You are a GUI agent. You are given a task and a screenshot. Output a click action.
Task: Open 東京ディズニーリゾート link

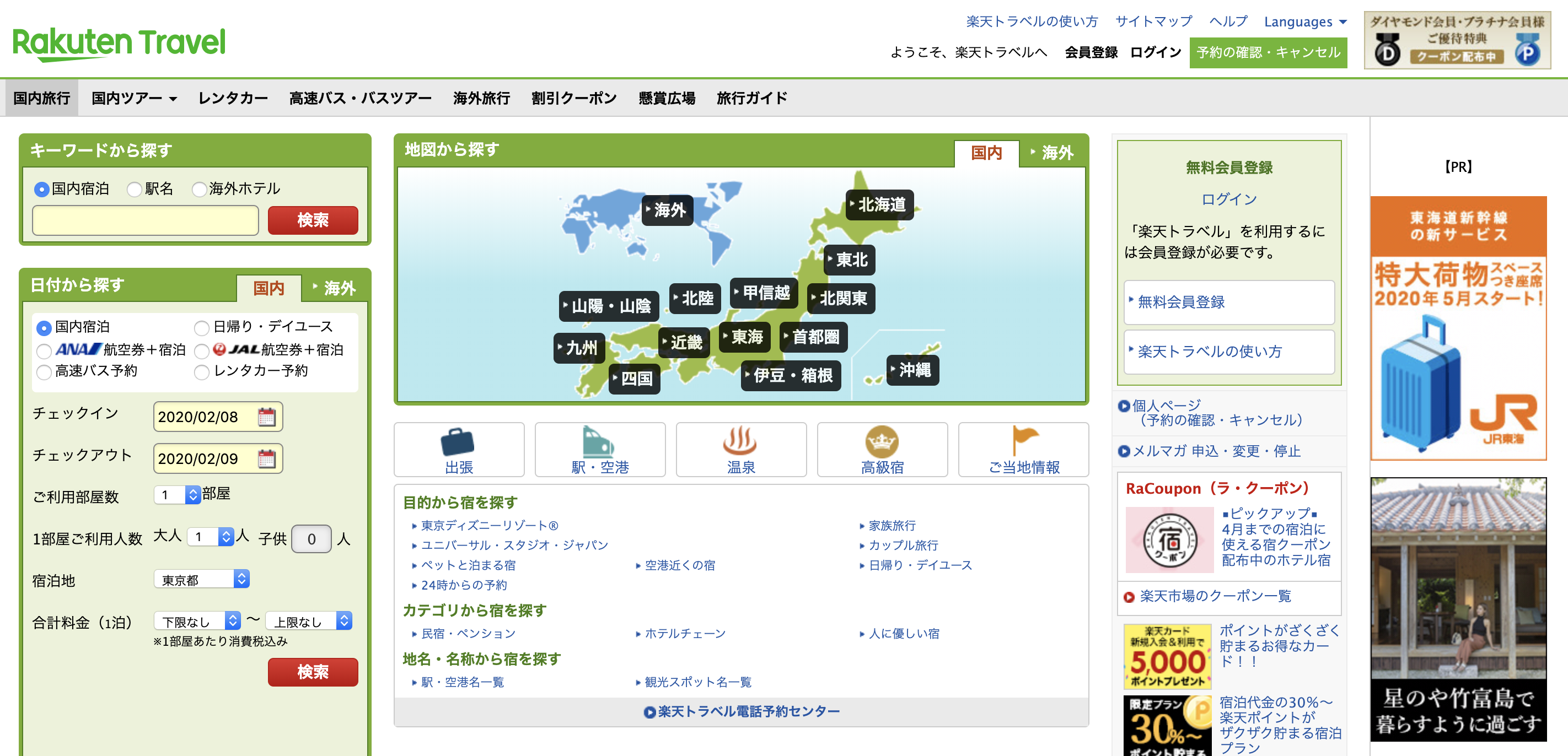pos(490,526)
